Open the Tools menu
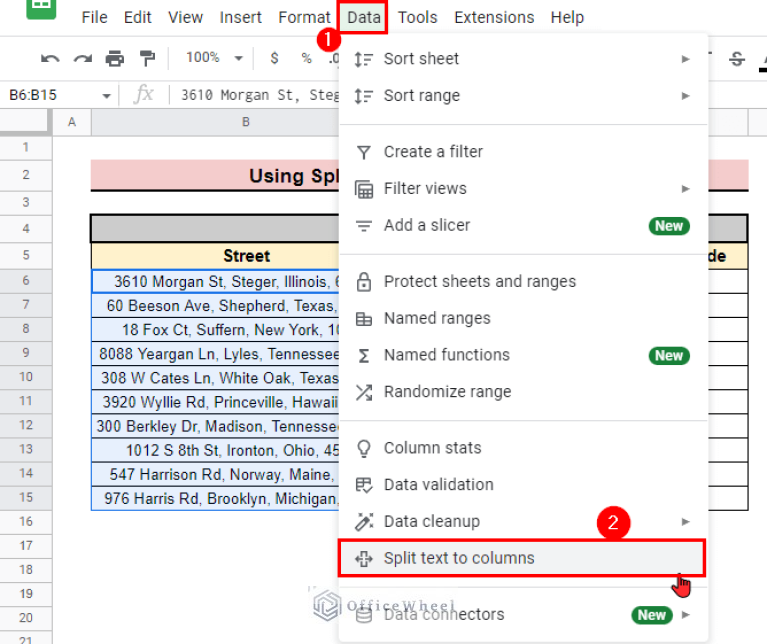This screenshot has width=767, height=644. pos(417,18)
